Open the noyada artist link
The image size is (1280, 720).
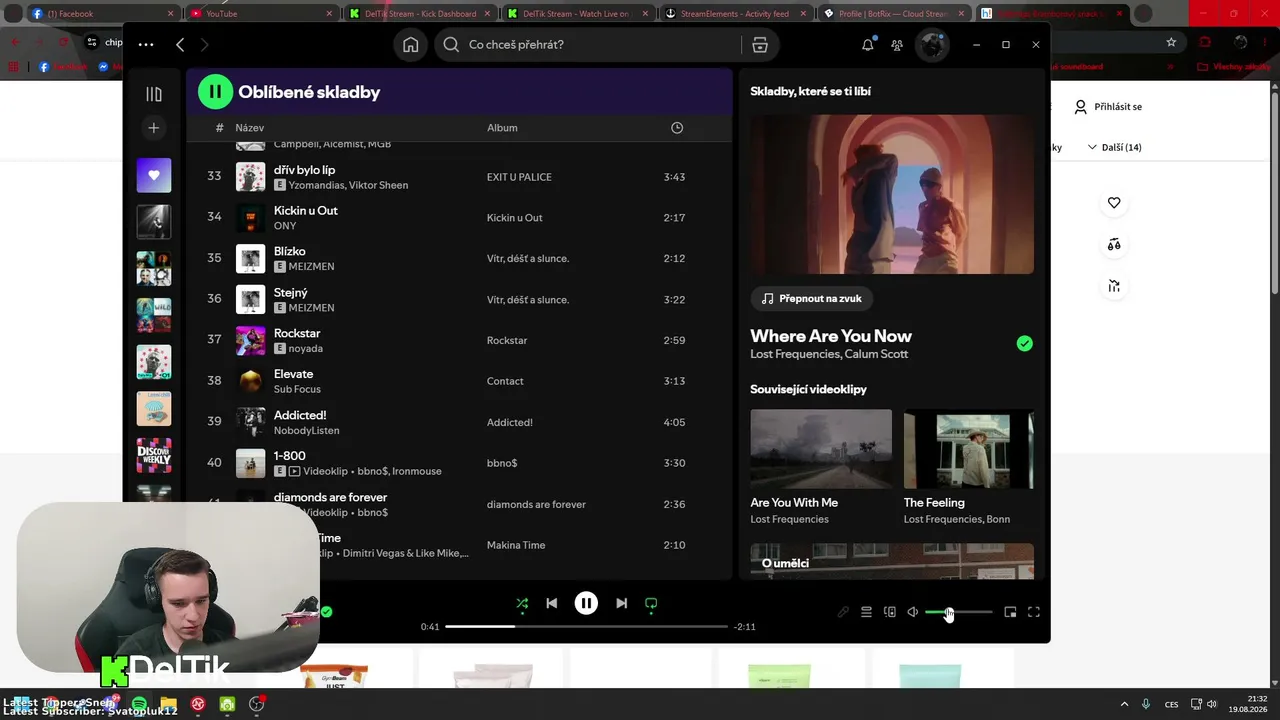pos(306,349)
